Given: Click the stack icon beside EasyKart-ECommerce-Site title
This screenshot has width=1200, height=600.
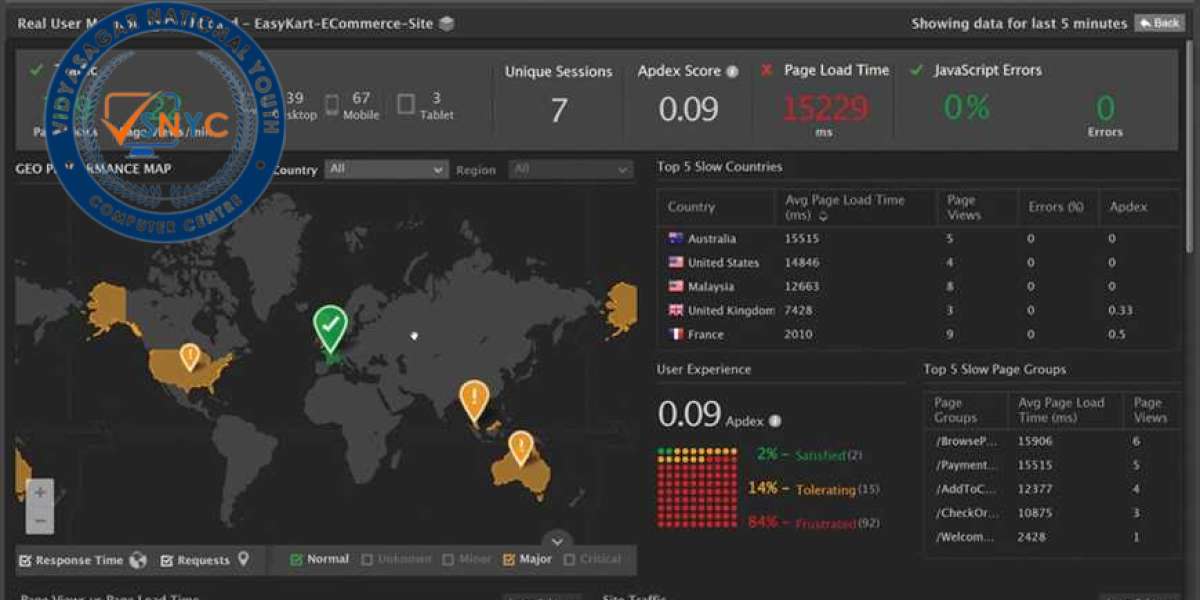Looking at the screenshot, I should [446, 23].
